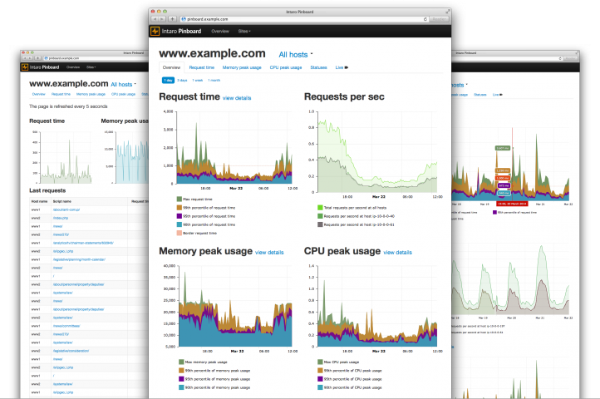Select the 1 month period link

[x=214, y=80]
